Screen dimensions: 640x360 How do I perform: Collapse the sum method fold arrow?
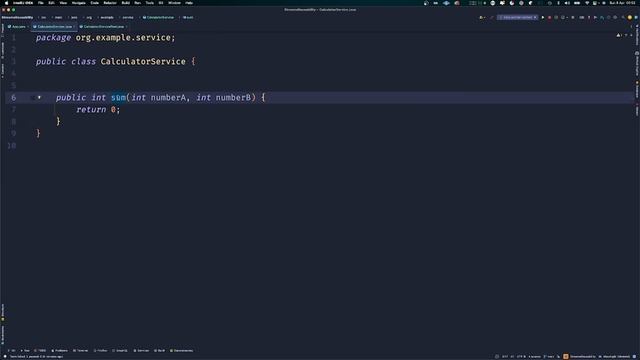pos(39,98)
